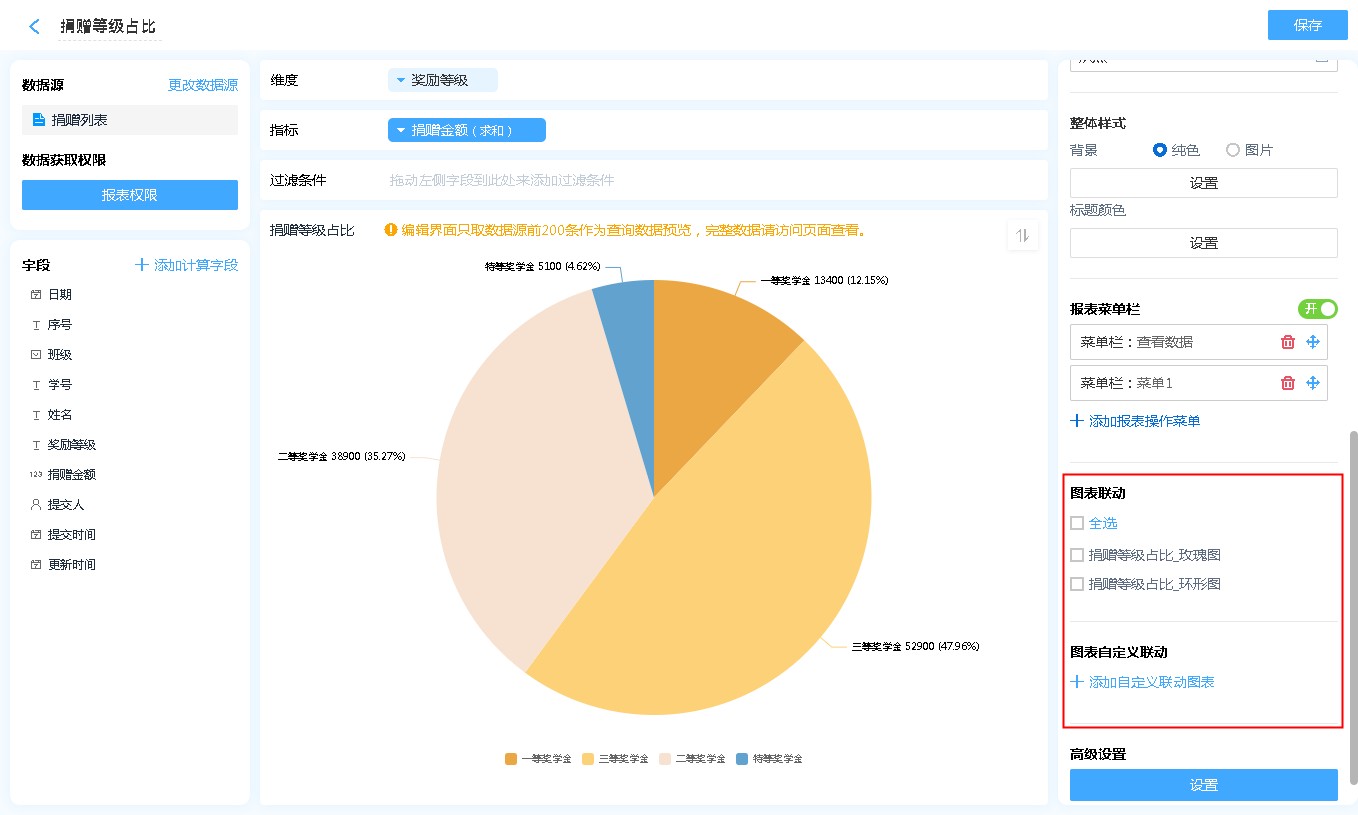Image resolution: width=1358 pixels, height=815 pixels.
Task: Delete the 菜单1 menu bar item
Action: [1288, 383]
